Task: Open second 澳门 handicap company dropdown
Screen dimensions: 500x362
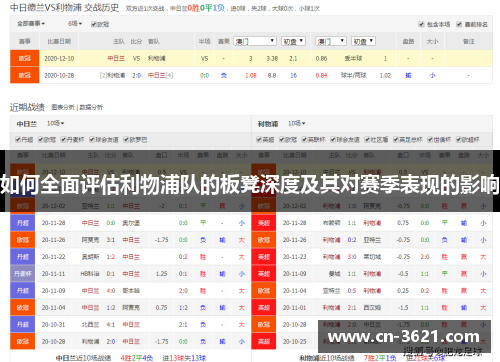Action: coord(331,41)
